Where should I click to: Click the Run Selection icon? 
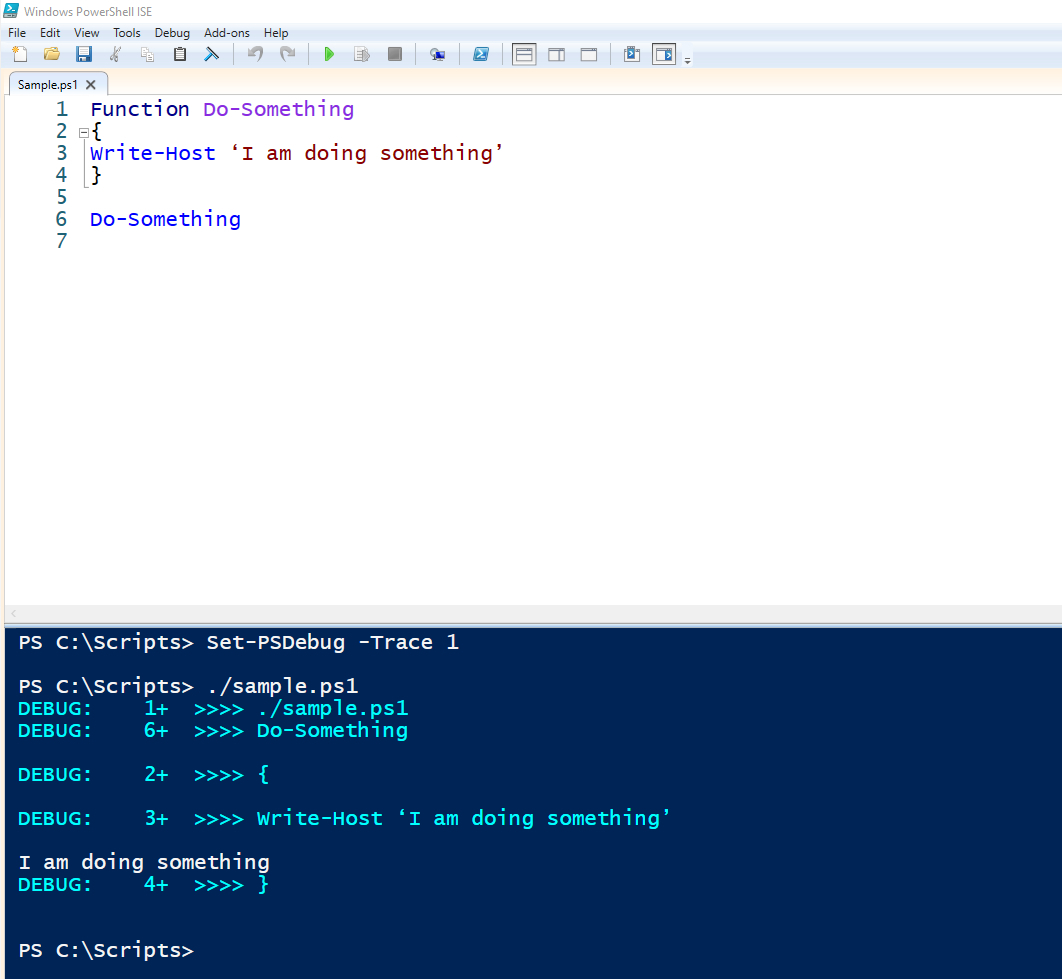click(362, 54)
